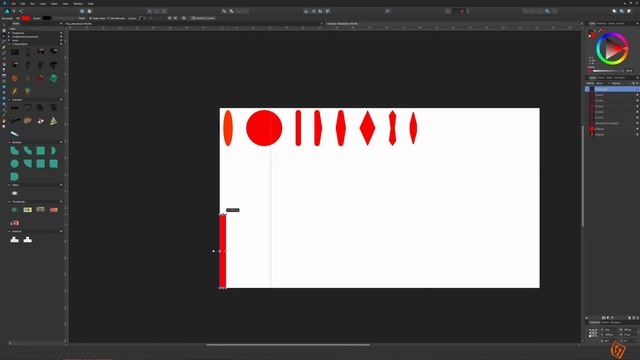Screen dimensions: 640x360
Task: Open the File menu
Action: pos(13,4)
